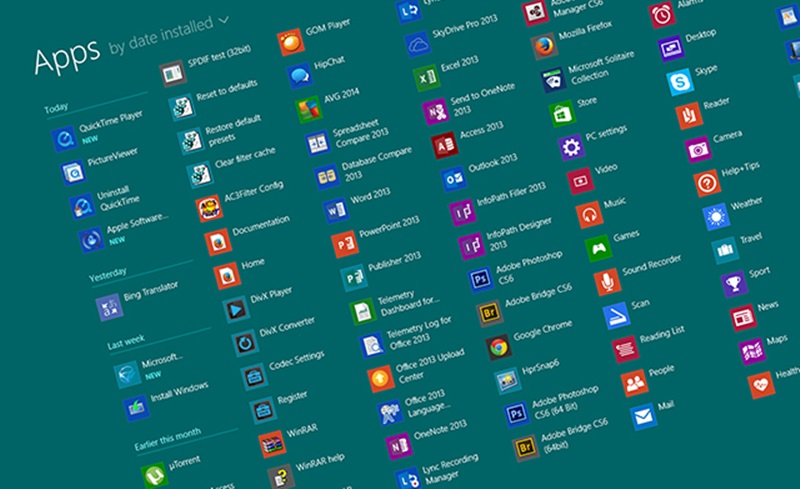Launch Adobe Bridge CS6 (64bit) icon
The image size is (800, 489).
526,448
